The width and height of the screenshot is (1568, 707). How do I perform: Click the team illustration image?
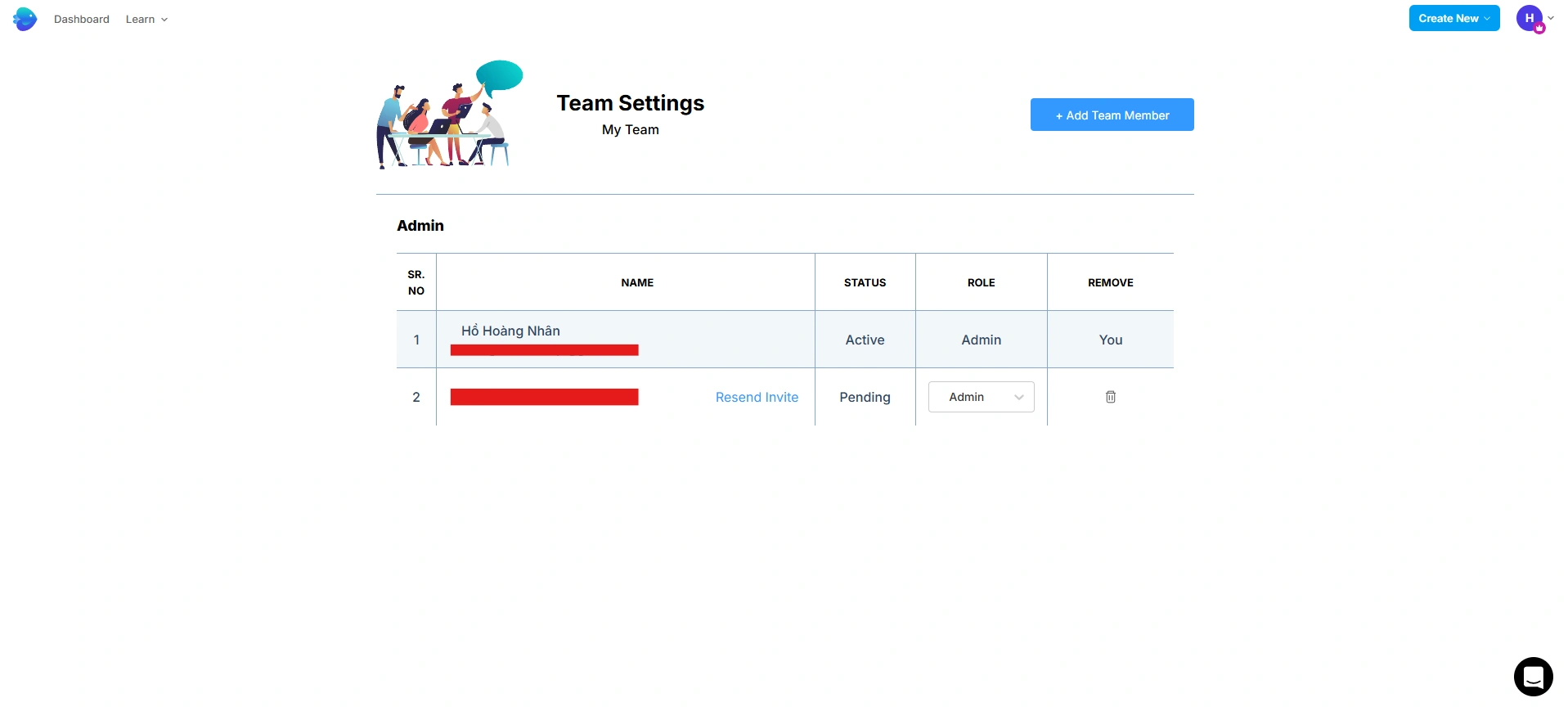point(449,115)
